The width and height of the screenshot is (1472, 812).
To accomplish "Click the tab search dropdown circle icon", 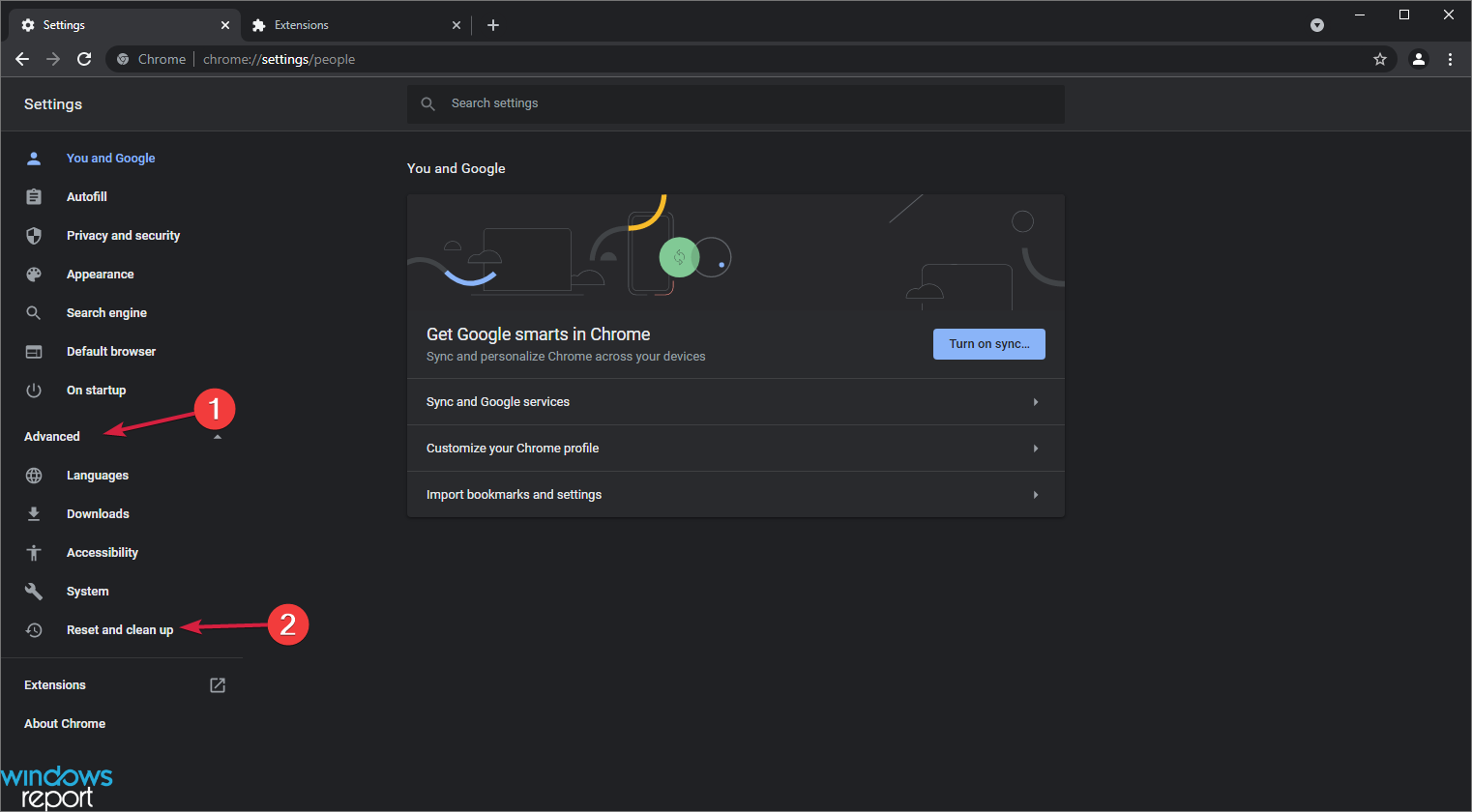I will coord(1317,25).
